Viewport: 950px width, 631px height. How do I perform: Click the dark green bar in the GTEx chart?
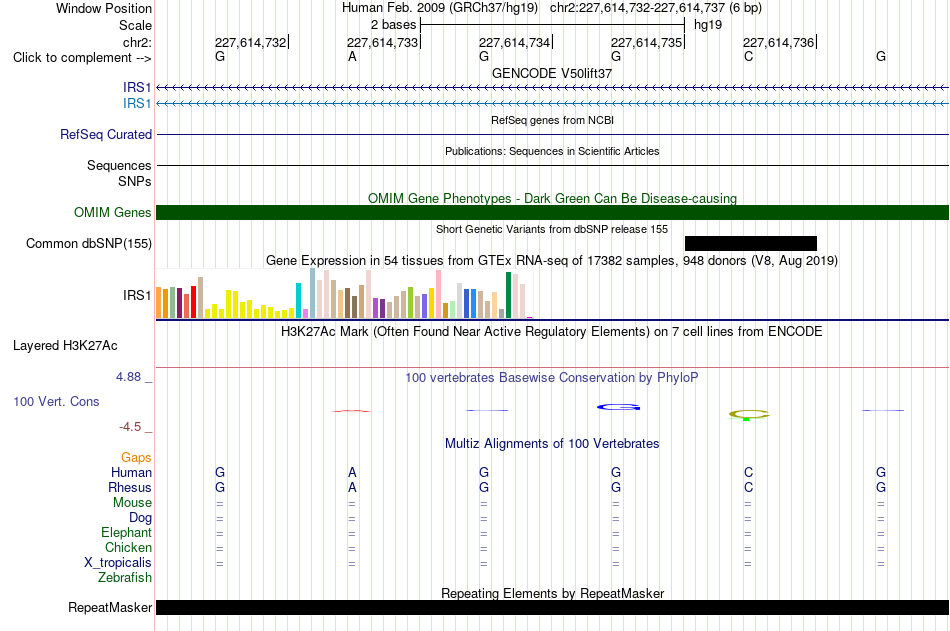[x=508, y=295]
